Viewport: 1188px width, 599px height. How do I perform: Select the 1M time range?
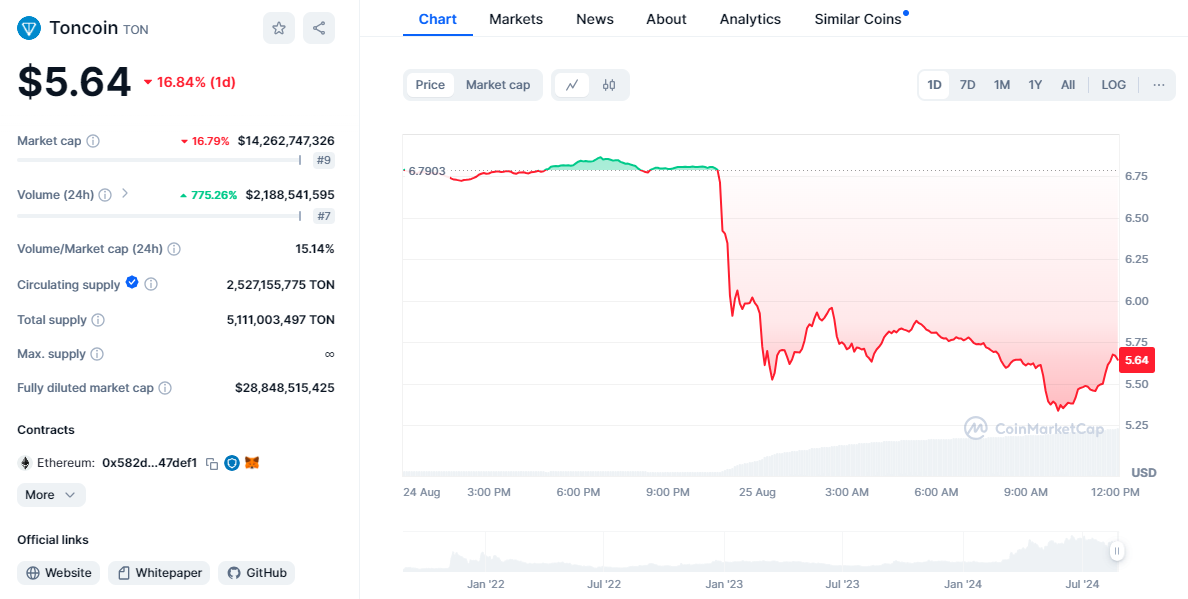pos(1002,85)
